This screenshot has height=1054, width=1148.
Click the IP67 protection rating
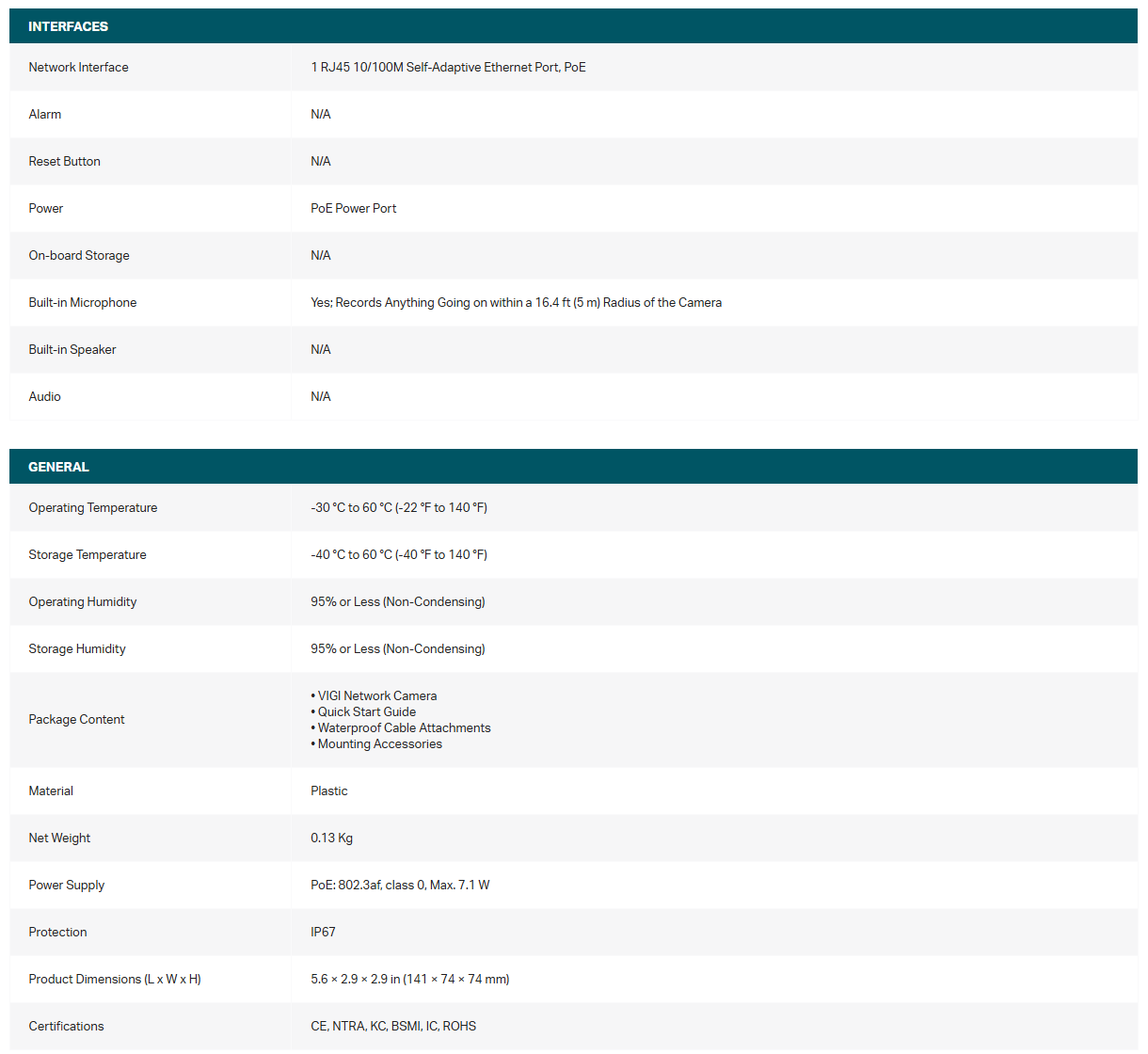(x=323, y=932)
